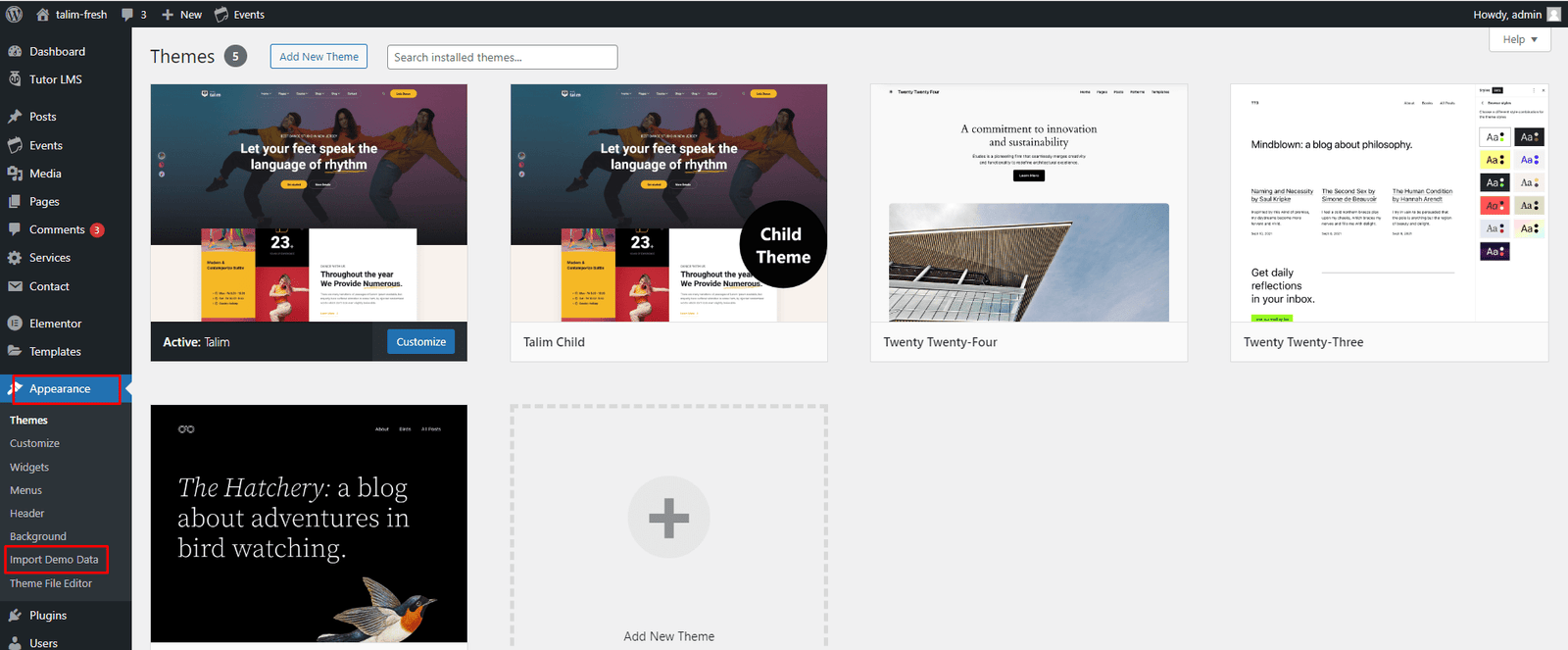
Task: Expand the Help dropdown
Action: click(x=1520, y=39)
